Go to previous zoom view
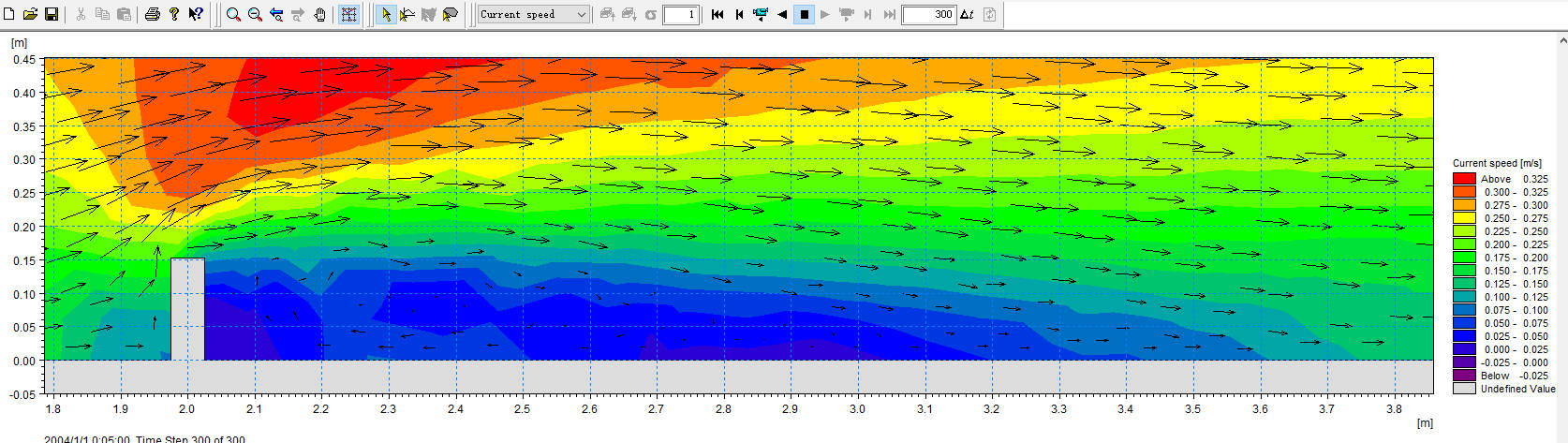The height and width of the screenshot is (443, 1568). tap(276, 14)
